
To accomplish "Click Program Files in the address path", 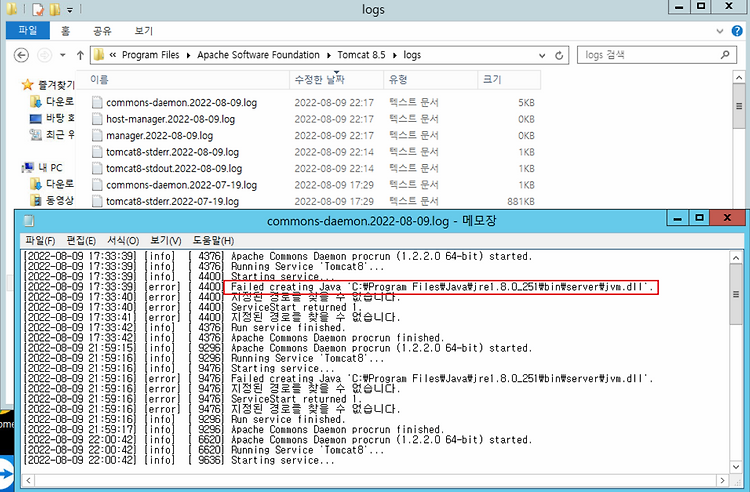I will click(150, 55).
